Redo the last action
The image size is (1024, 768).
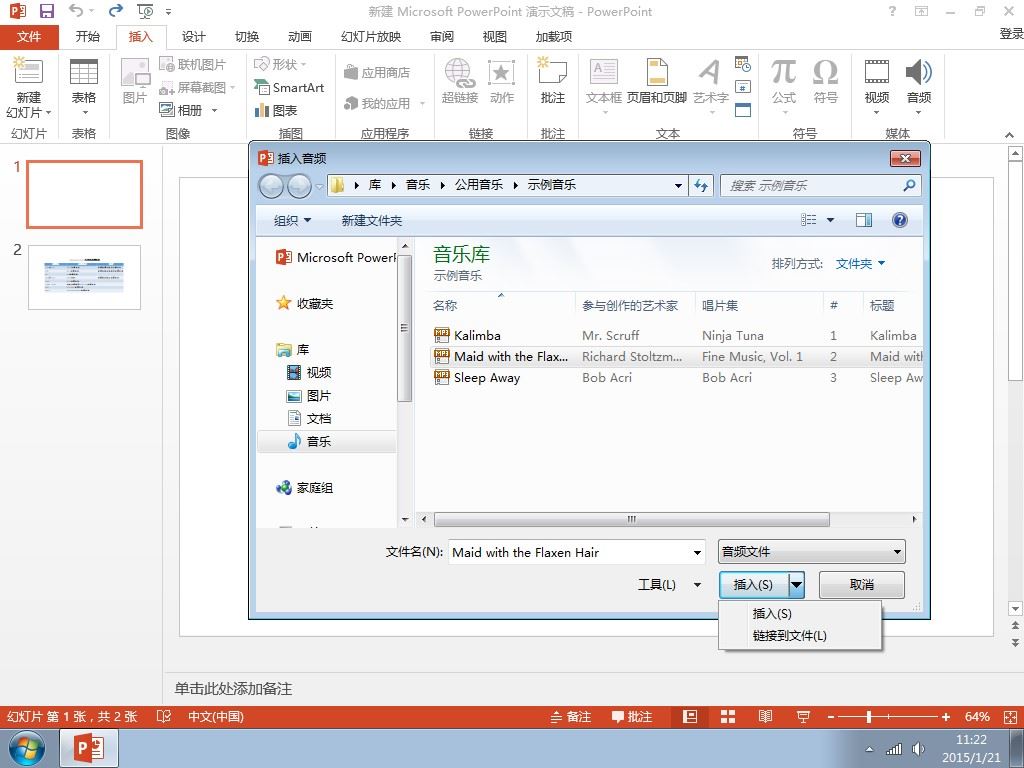click(x=116, y=11)
